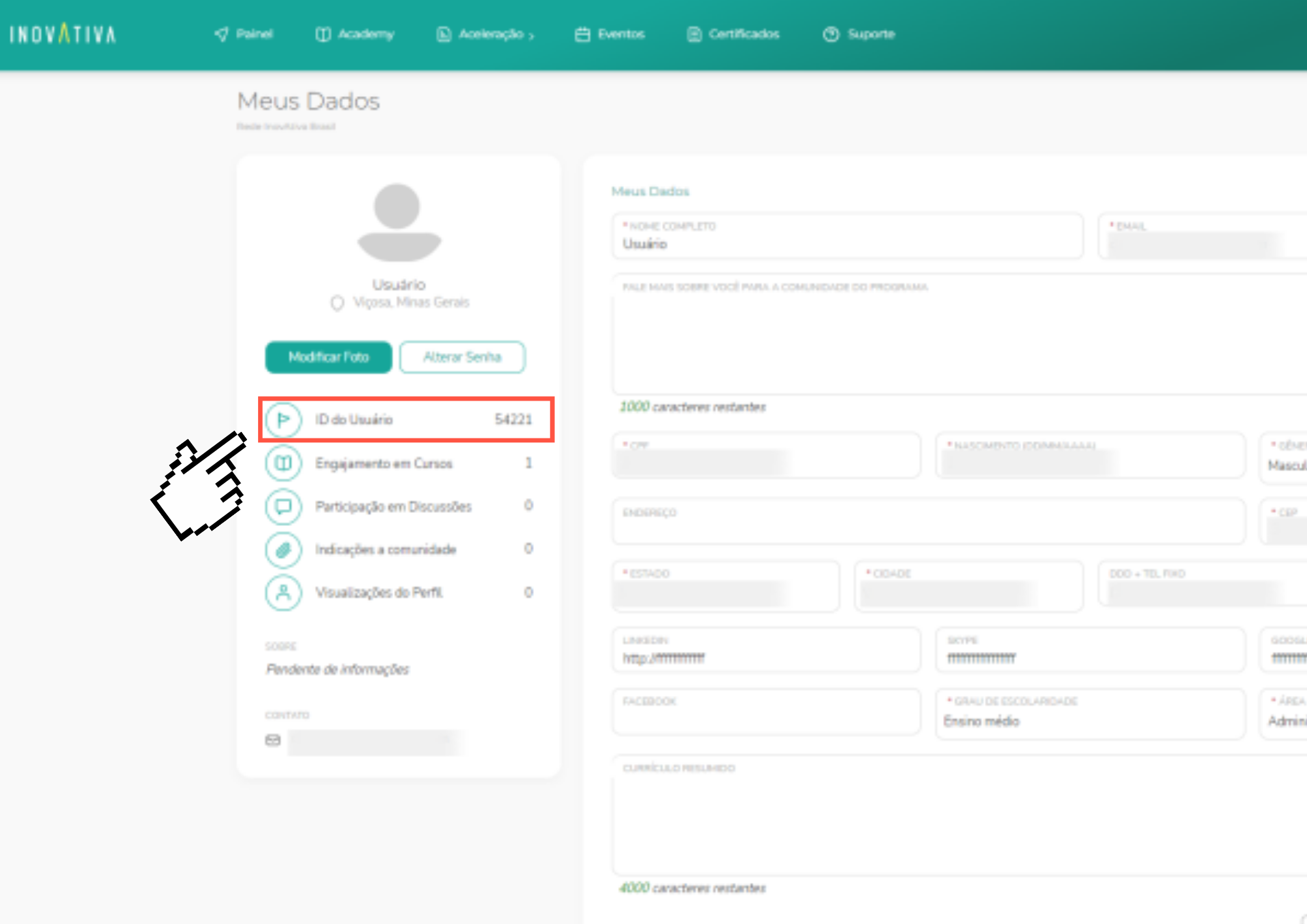Click the user avatar placeholder image

398,222
